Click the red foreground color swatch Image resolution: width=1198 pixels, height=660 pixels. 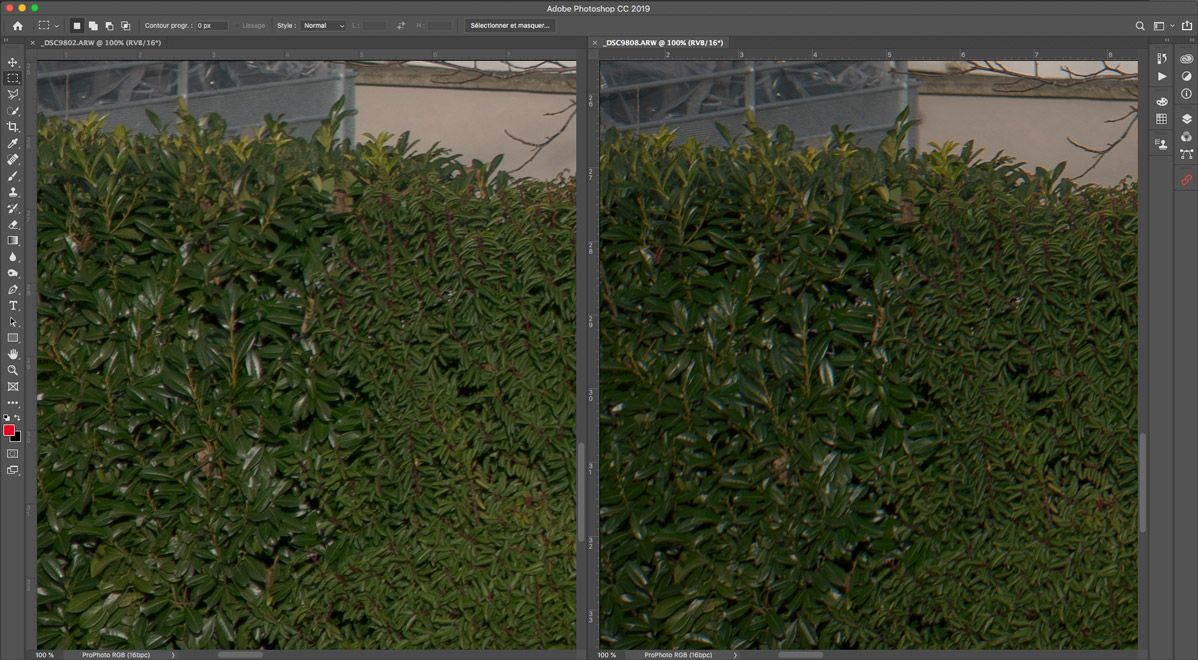coord(9,430)
